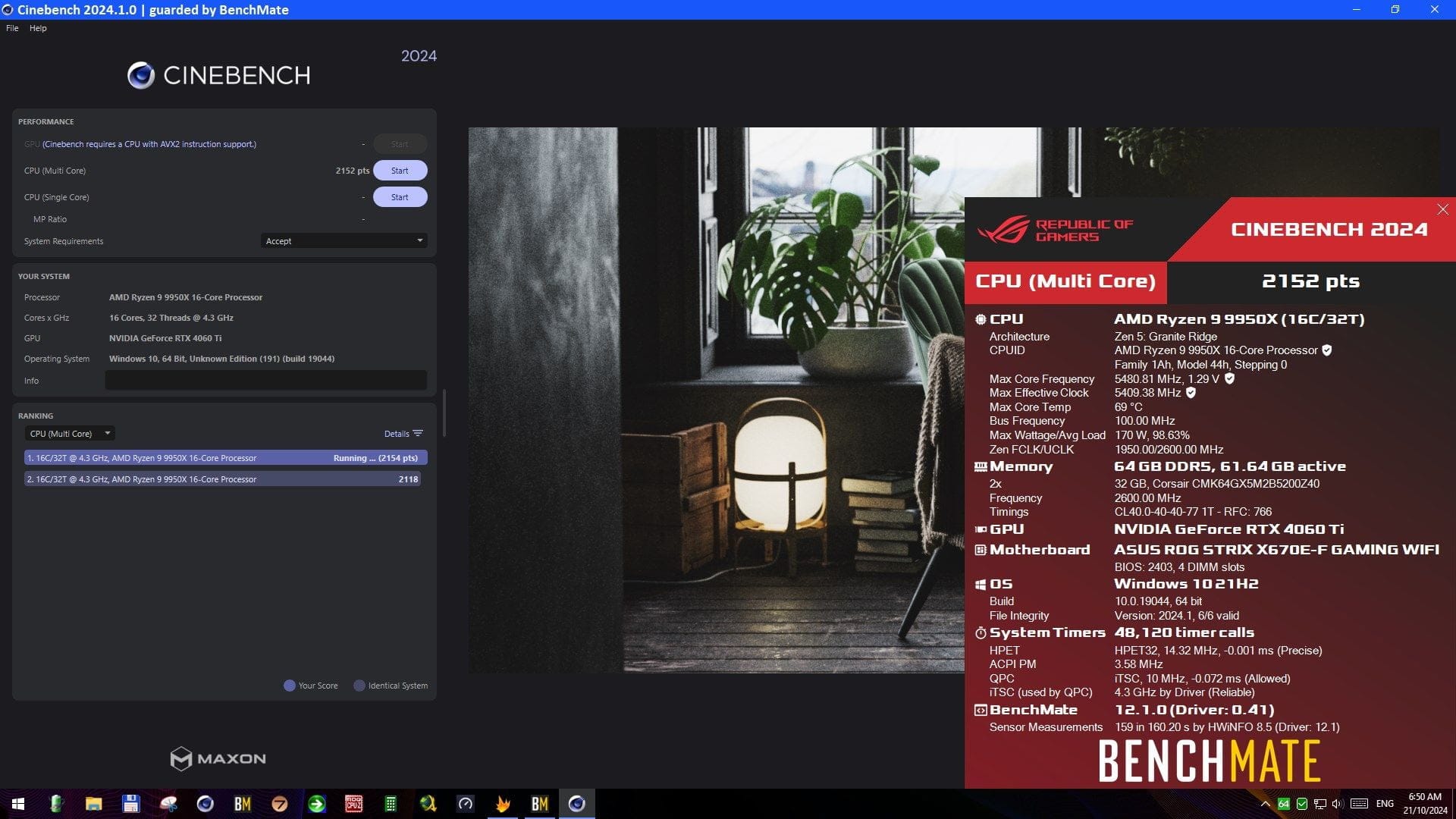Open the Windows Start menu
The height and width of the screenshot is (819, 1456).
[18, 804]
